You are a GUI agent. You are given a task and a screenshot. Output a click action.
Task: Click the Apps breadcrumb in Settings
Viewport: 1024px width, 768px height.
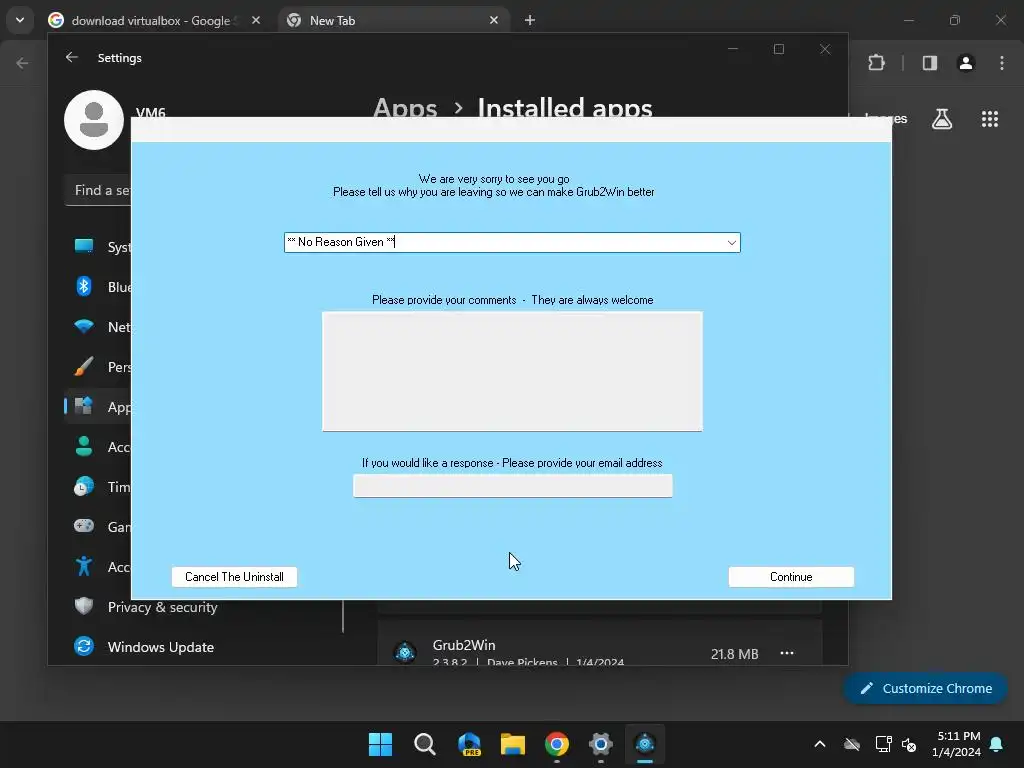405,107
